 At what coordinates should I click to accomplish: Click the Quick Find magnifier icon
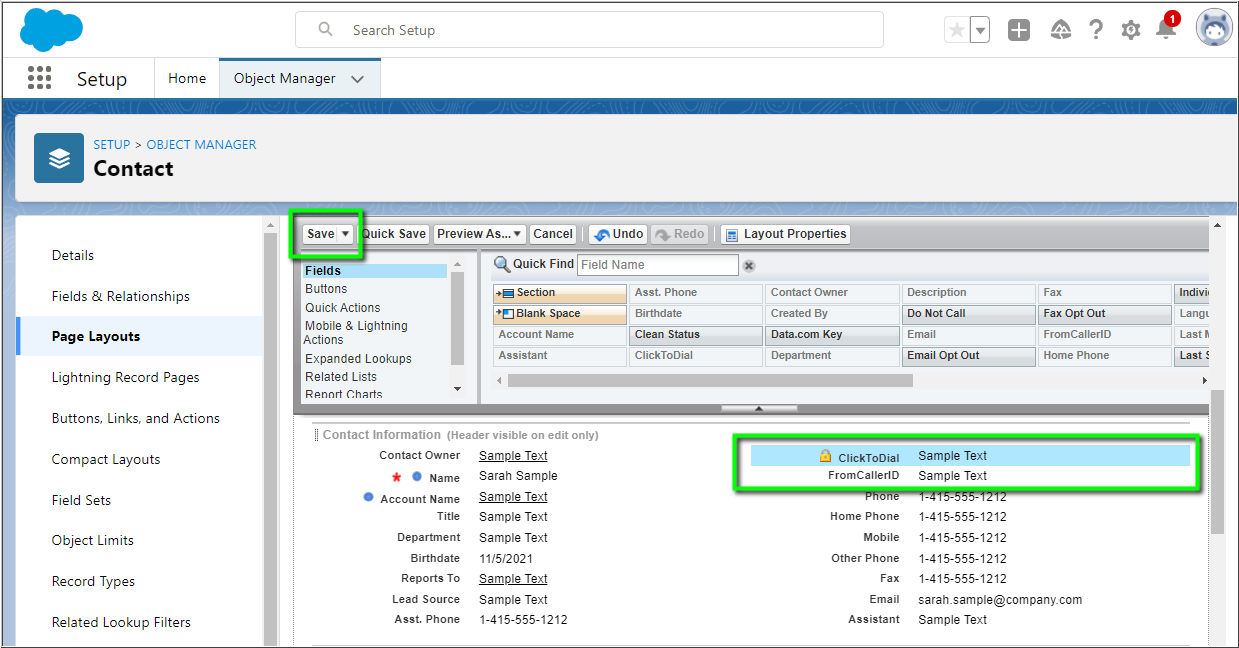pos(502,264)
